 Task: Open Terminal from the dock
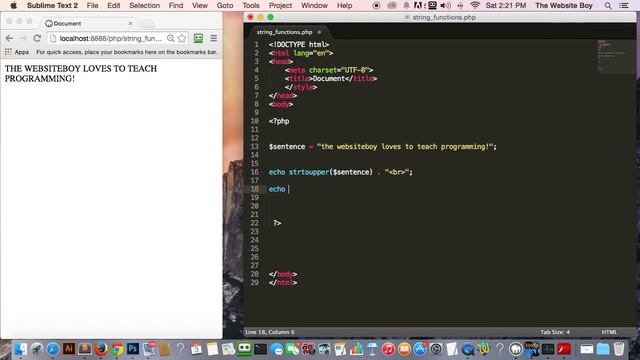(260, 349)
